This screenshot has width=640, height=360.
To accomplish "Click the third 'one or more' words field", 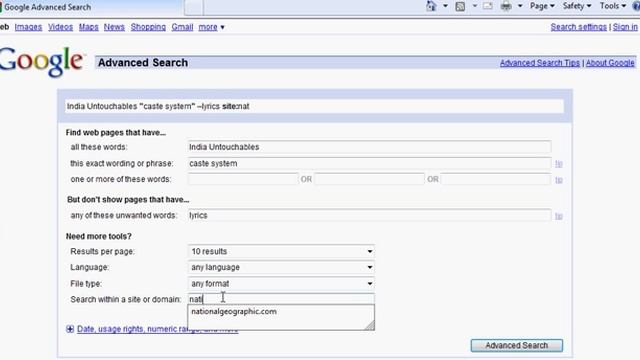I will click(x=496, y=179).
